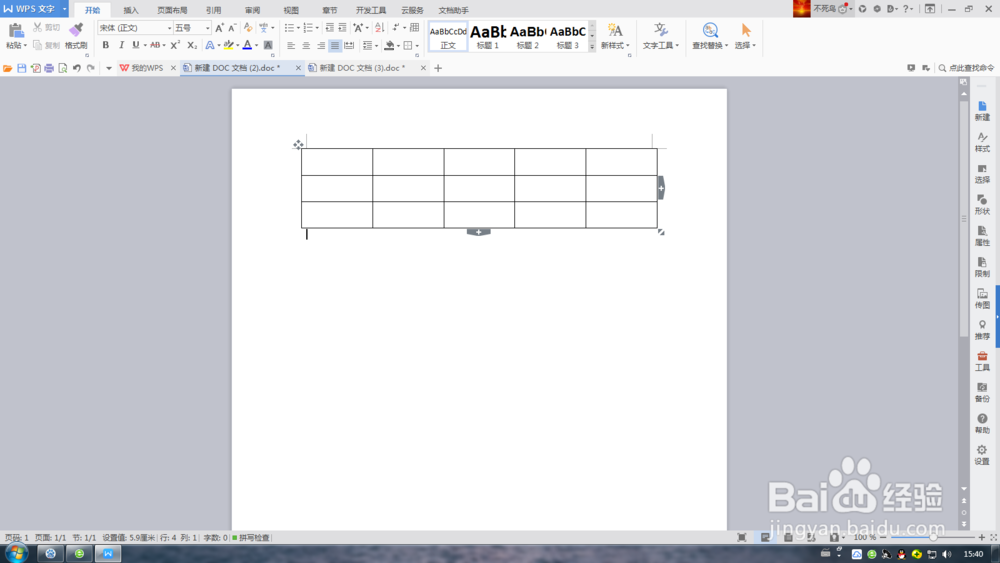The height and width of the screenshot is (563, 1000).
Task: Apply superscript X² formatting
Action: click(175, 45)
